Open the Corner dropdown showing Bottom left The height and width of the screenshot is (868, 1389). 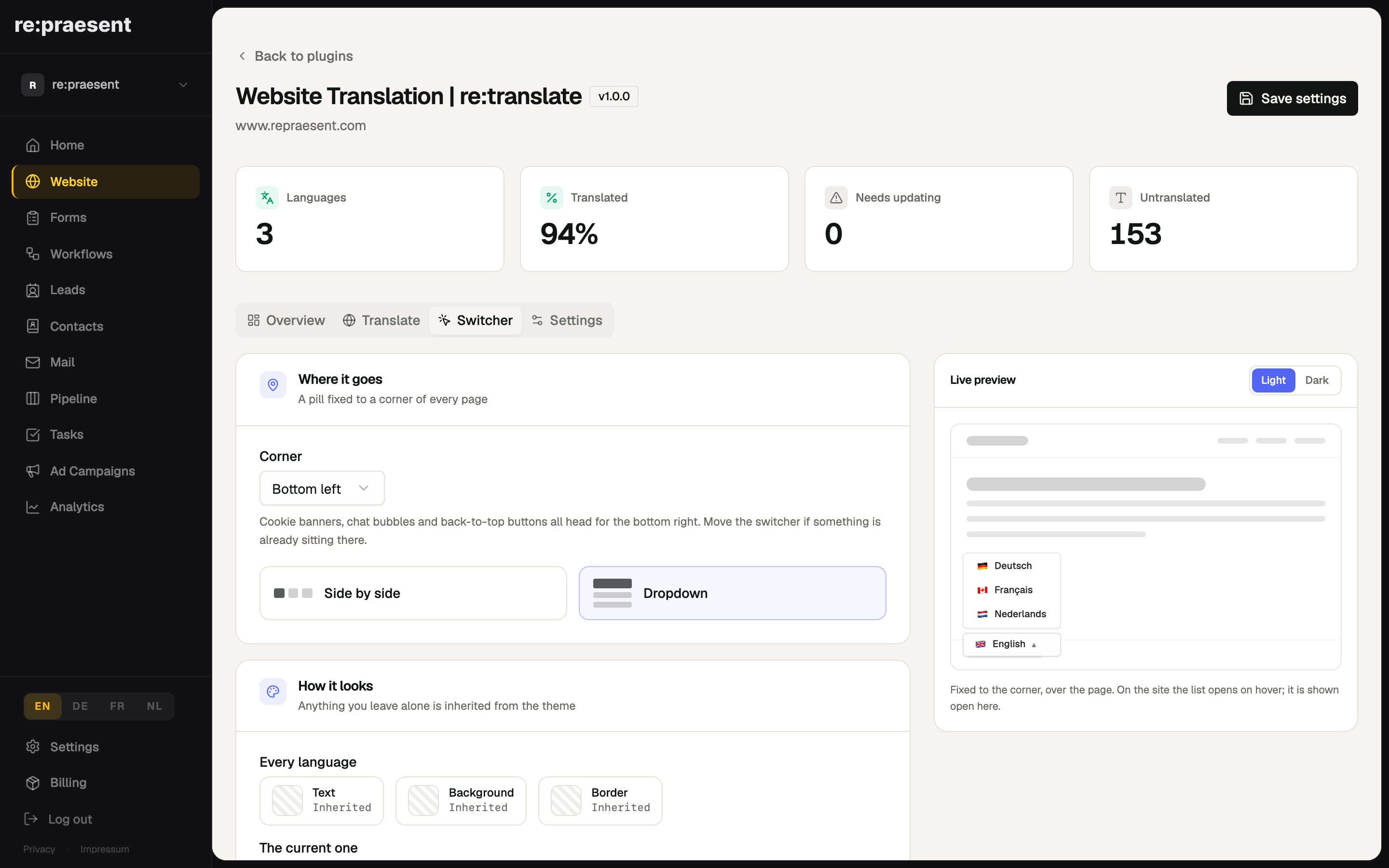pos(322,488)
